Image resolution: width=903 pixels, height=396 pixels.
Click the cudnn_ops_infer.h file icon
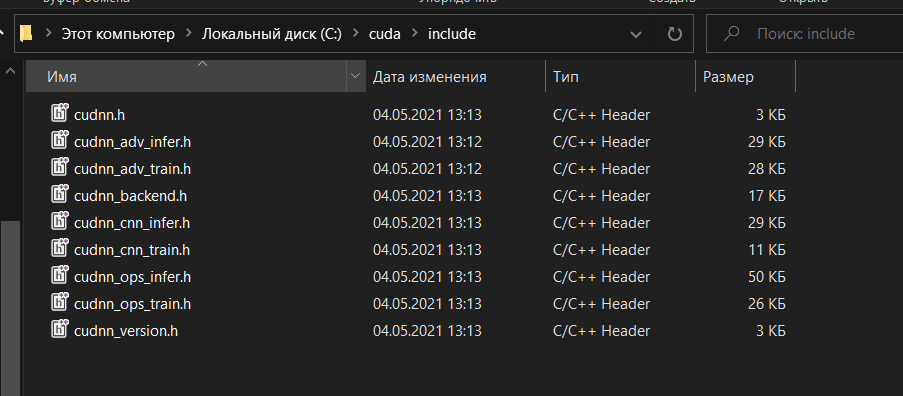pyautogui.click(x=60, y=276)
